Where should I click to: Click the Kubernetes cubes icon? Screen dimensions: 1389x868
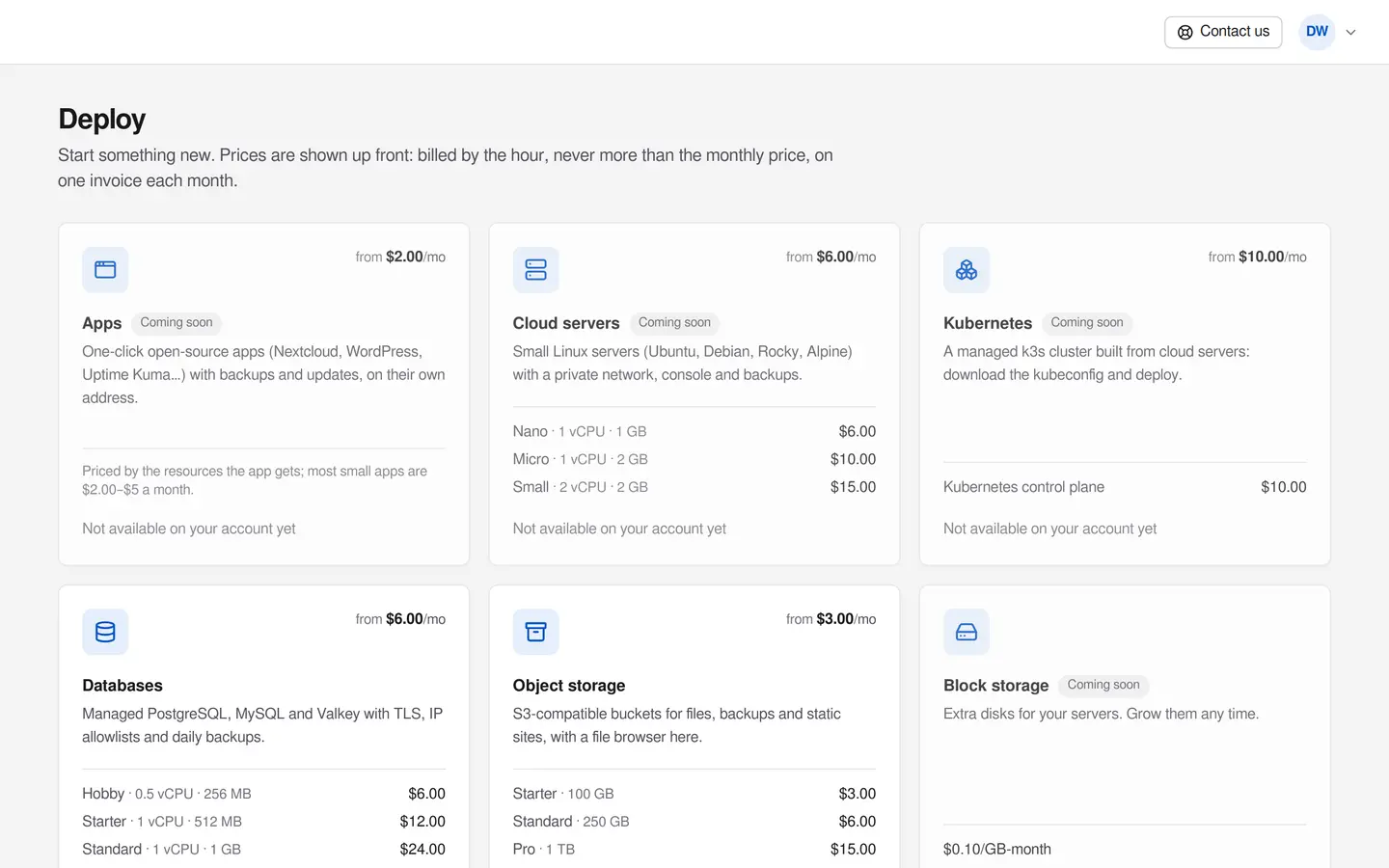[x=967, y=270]
